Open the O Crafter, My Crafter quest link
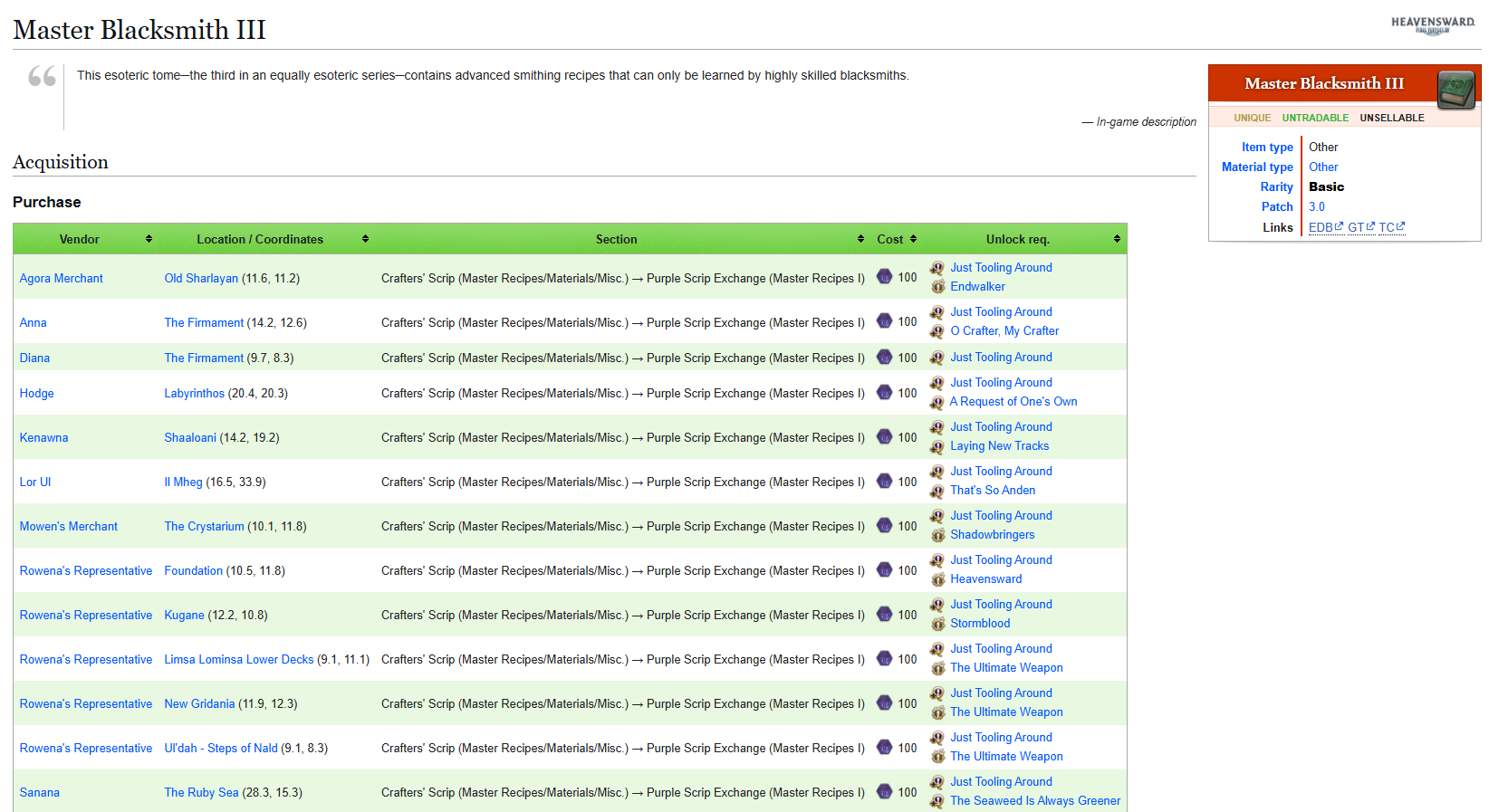 [x=1004, y=330]
